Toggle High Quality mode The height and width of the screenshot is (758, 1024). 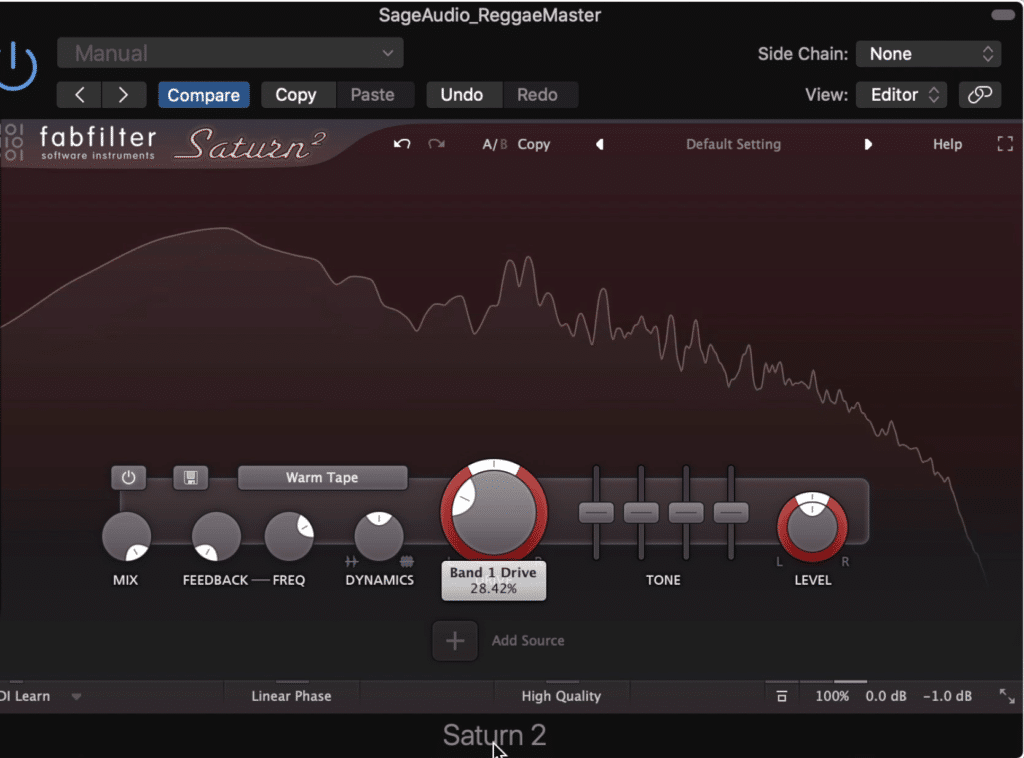coord(561,696)
